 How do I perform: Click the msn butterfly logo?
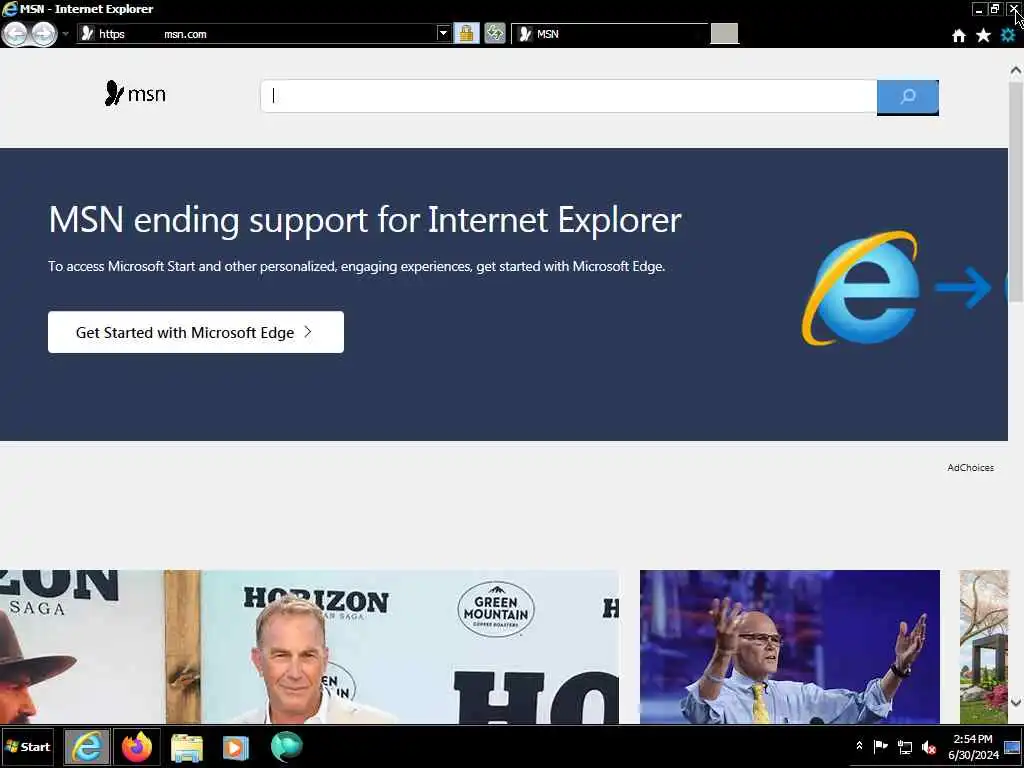pyautogui.click(x=135, y=93)
